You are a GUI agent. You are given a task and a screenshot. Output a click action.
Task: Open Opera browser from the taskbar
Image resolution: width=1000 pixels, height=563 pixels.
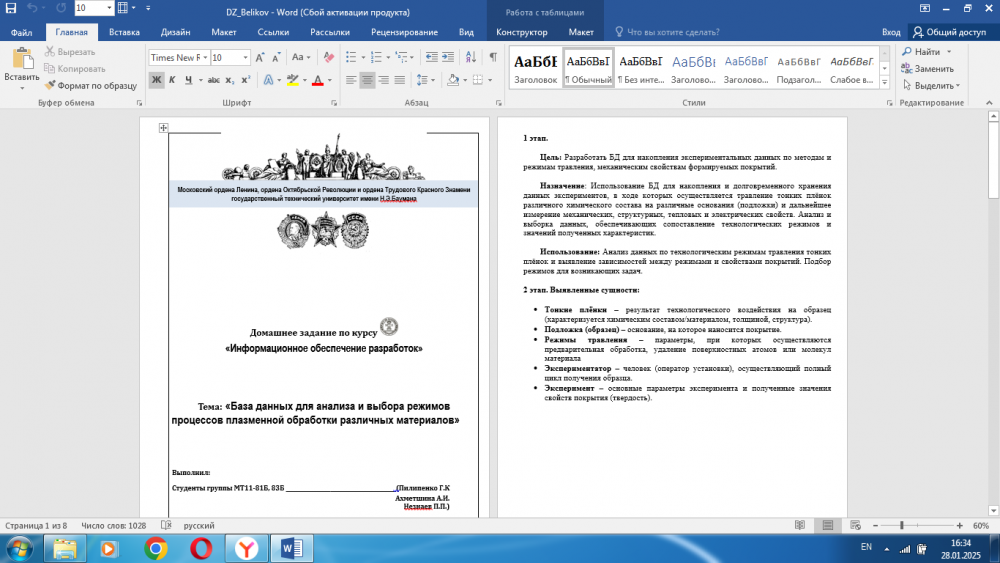click(200, 548)
